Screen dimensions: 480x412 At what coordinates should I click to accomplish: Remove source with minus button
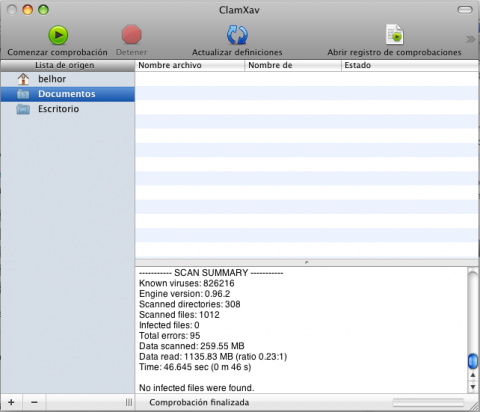(x=34, y=402)
